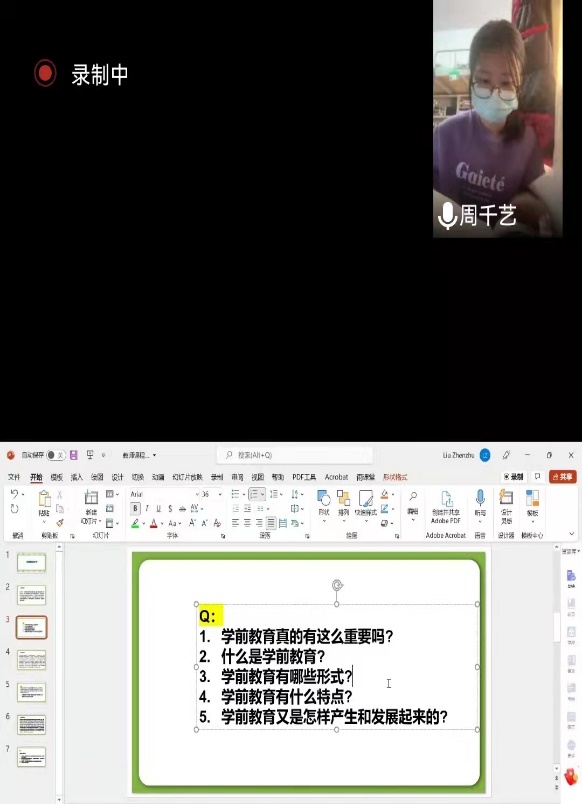
Task: Toggle the AutoSave switch off/on
Action: [56, 455]
